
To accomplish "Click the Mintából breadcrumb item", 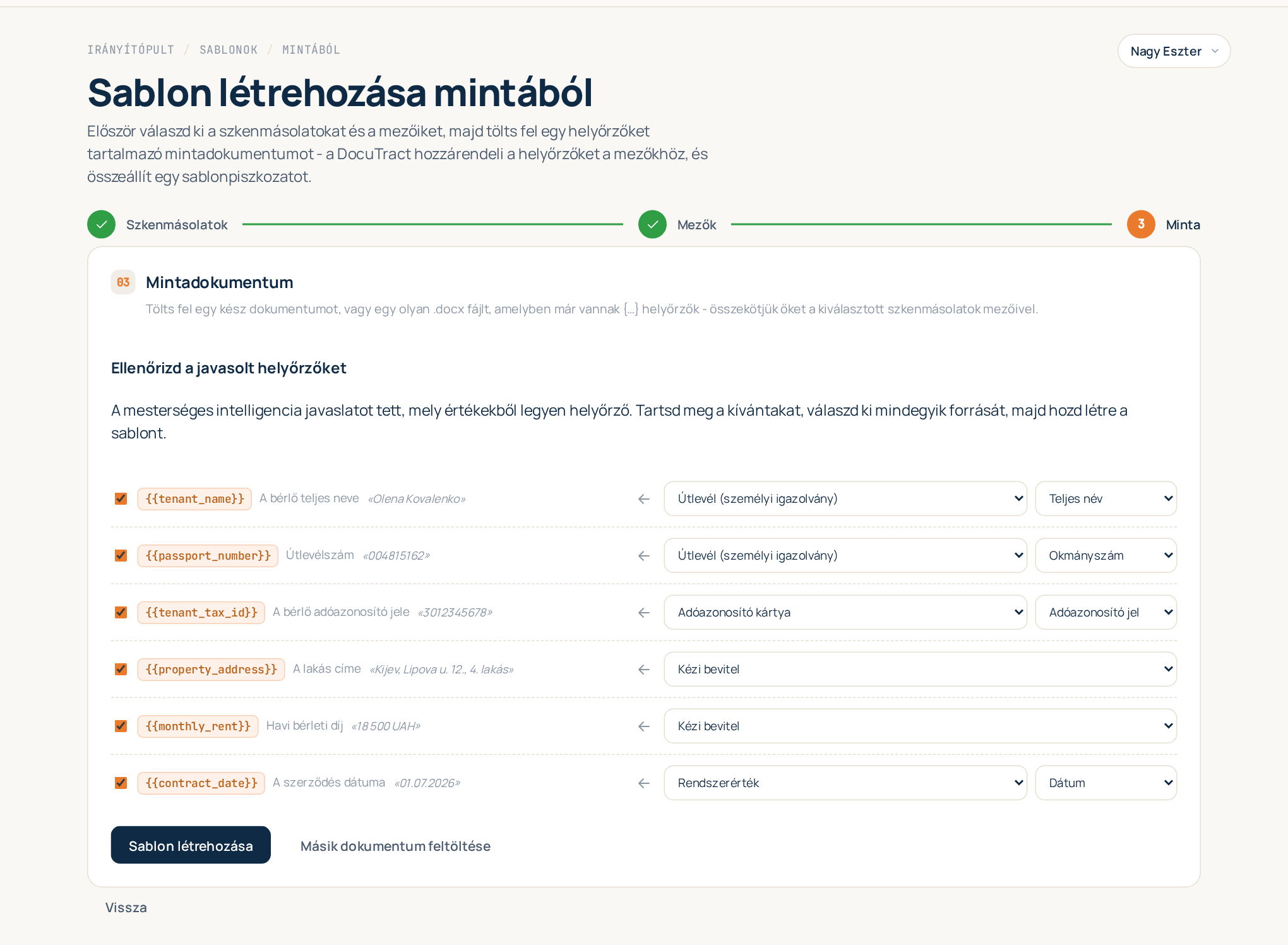I will pos(311,50).
